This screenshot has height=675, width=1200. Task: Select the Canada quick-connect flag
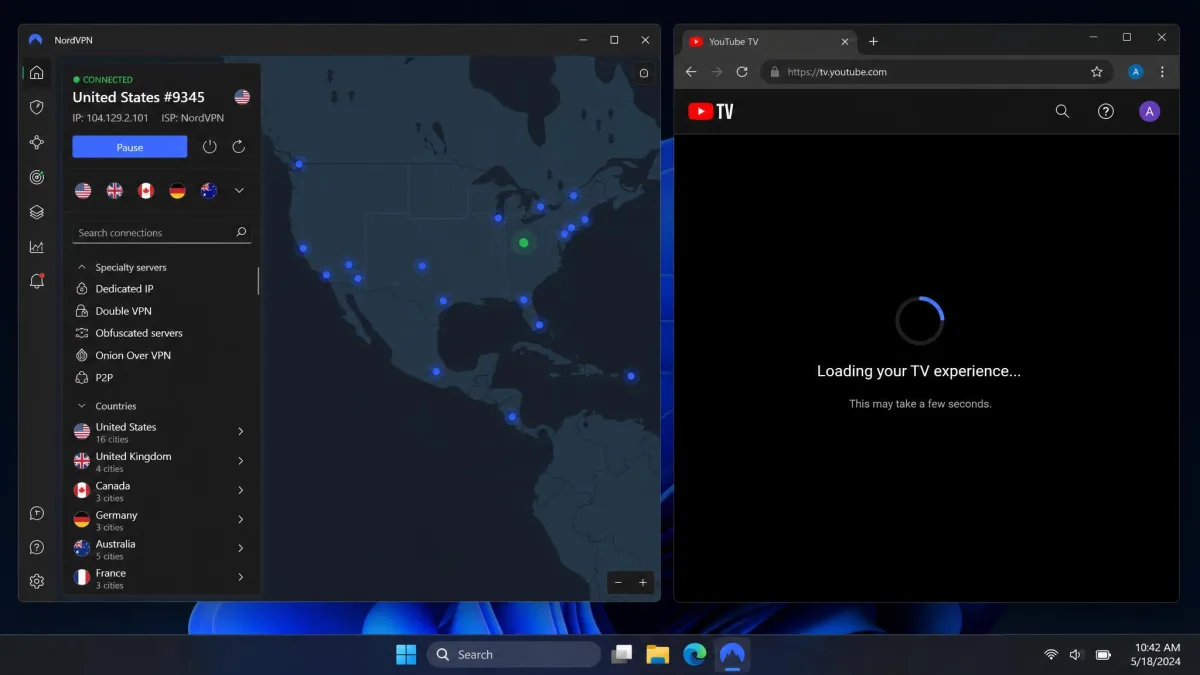click(x=146, y=190)
